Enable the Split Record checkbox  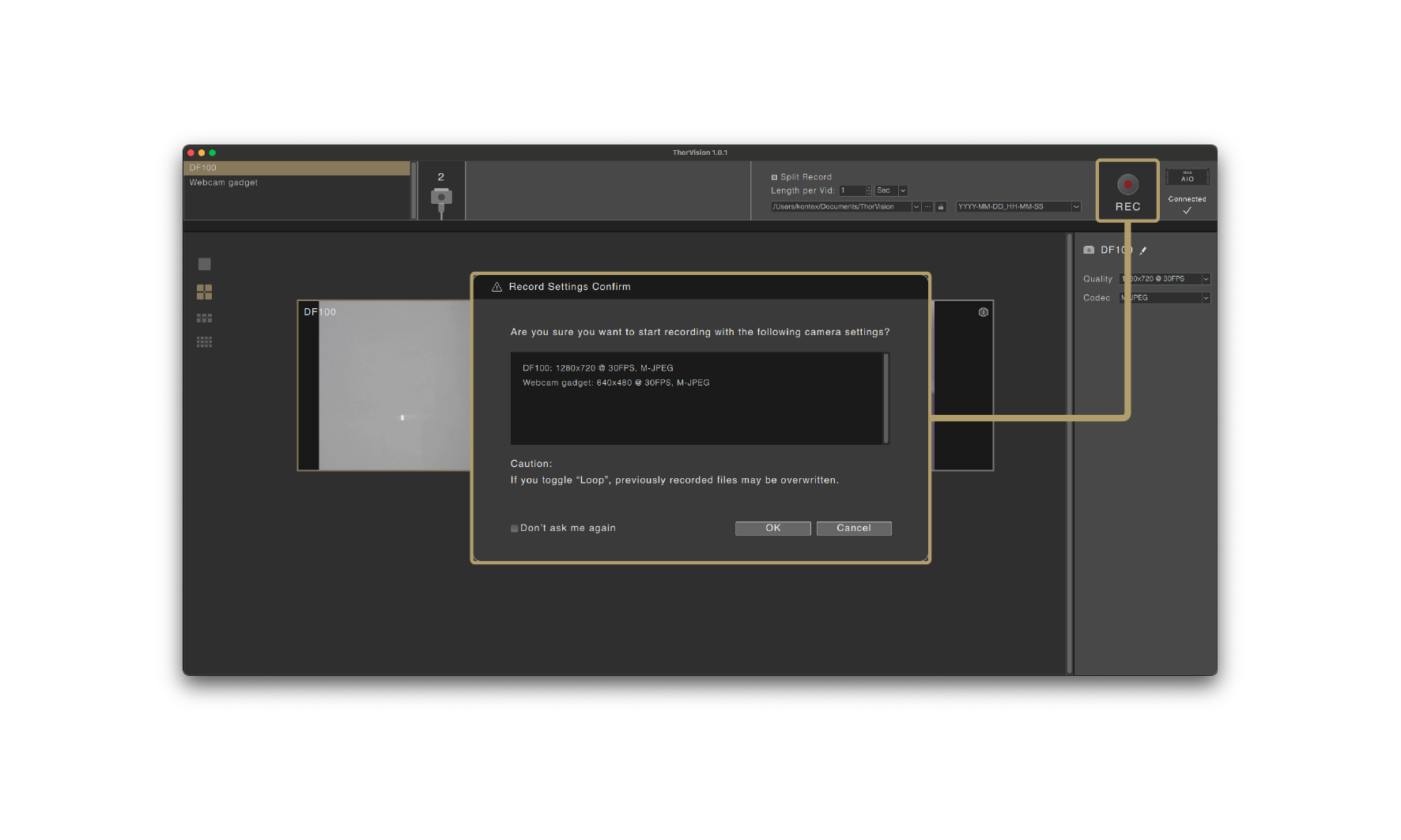coord(774,176)
